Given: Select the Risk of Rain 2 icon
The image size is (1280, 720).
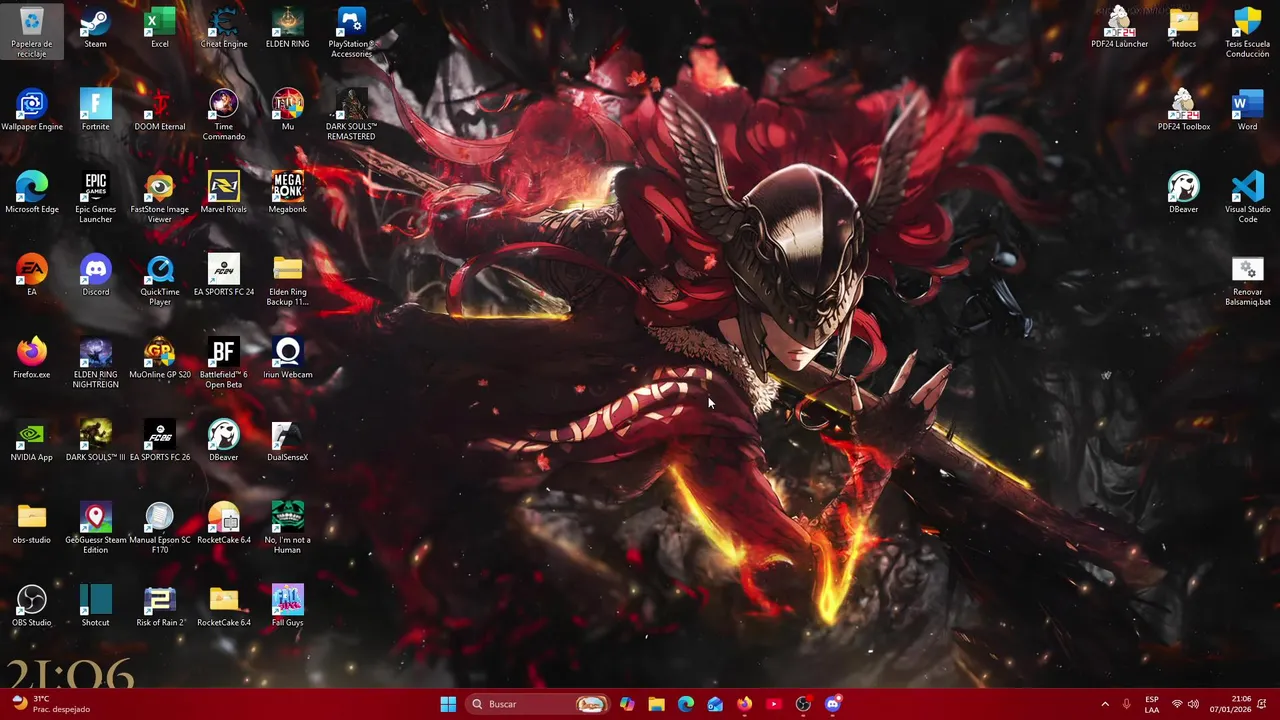Looking at the screenshot, I should [x=160, y=606].
